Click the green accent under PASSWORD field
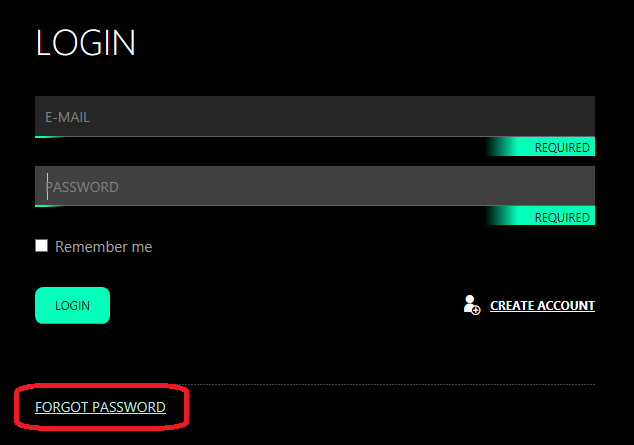634x445 pixels. [x=49, y=206]
